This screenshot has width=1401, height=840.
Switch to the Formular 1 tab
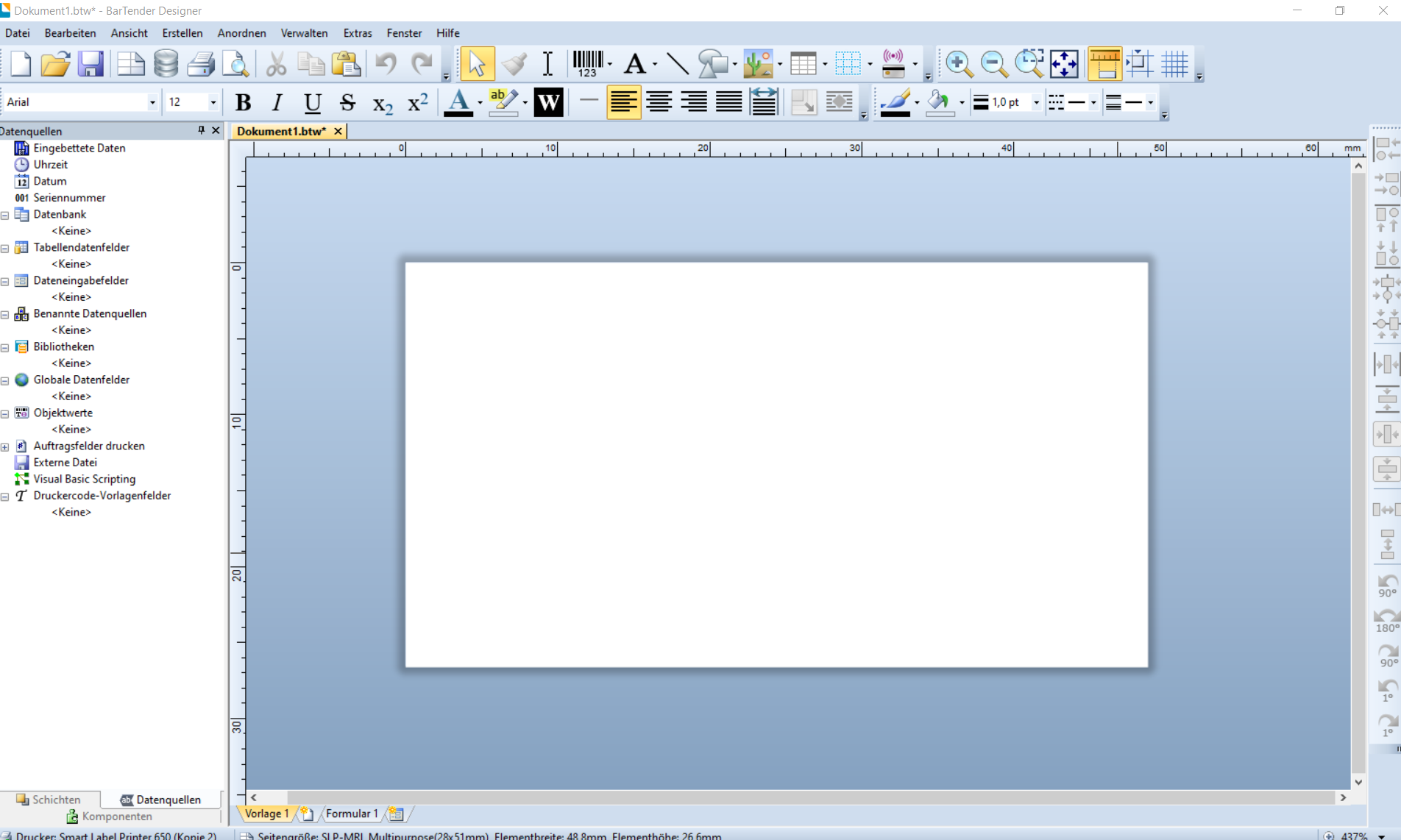pyautogui.click(x=351, y=814)
